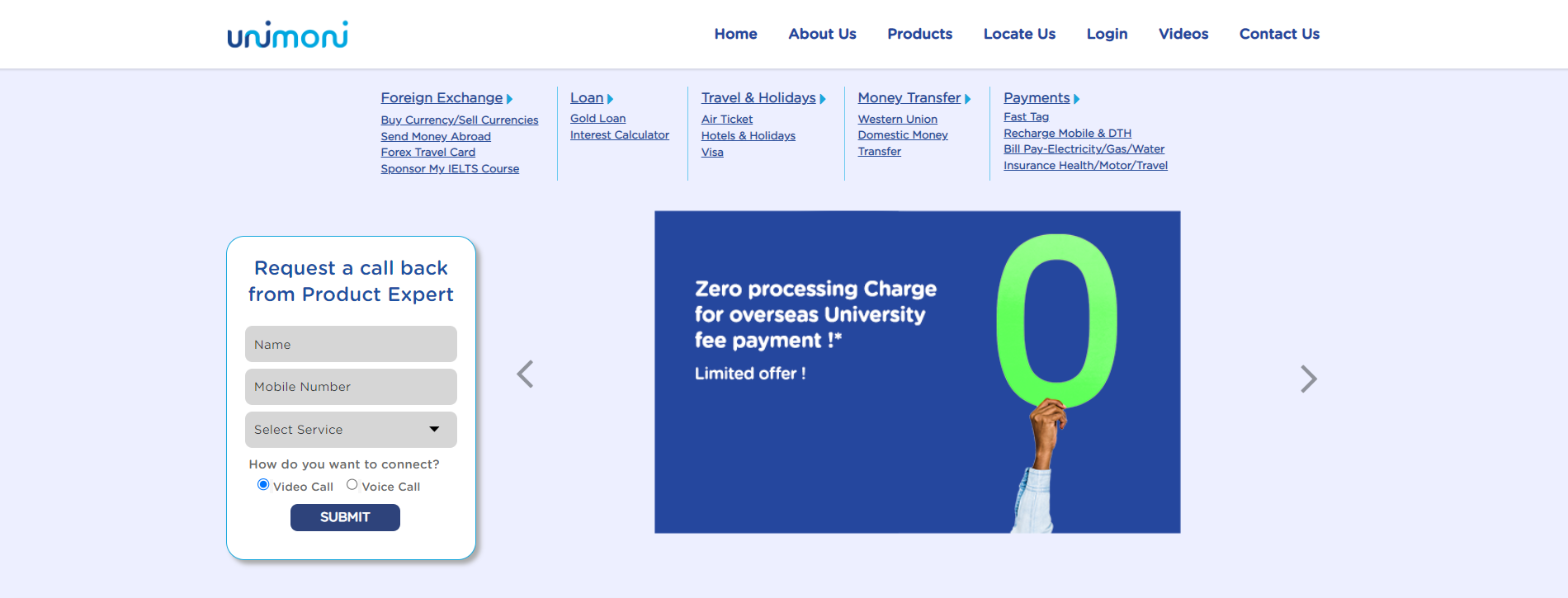Open the Visa link
Viewport: 1568px width, 598px height.
click(x=712, y=153)
